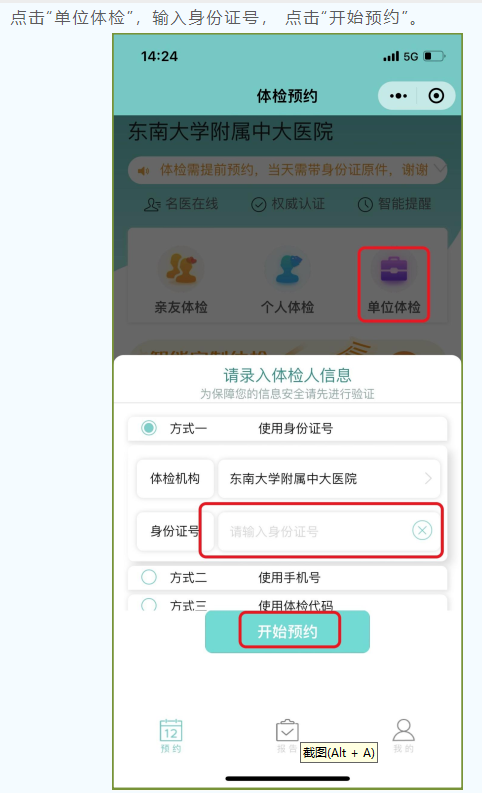This screenshot has height=793, width=482.
Task: Tap the 名医在线 link
Action: click(x=181, y=204)
